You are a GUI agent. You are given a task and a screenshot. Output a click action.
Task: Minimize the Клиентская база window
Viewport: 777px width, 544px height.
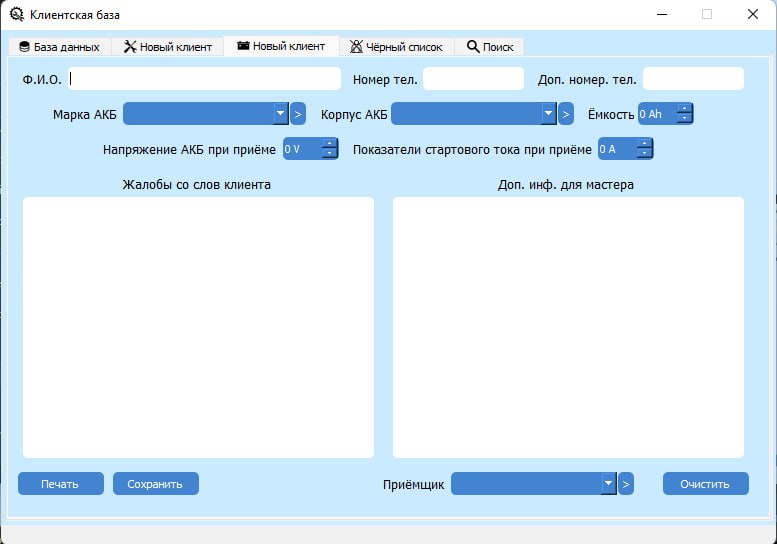pos(662,14)
